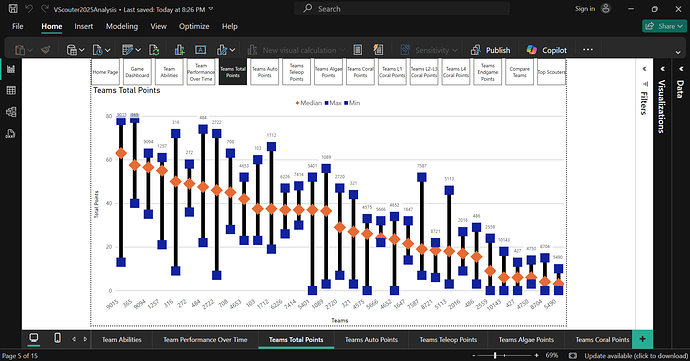The image size is (690, 361).
Task: Click the Publish button
Action: pos(490,50)
